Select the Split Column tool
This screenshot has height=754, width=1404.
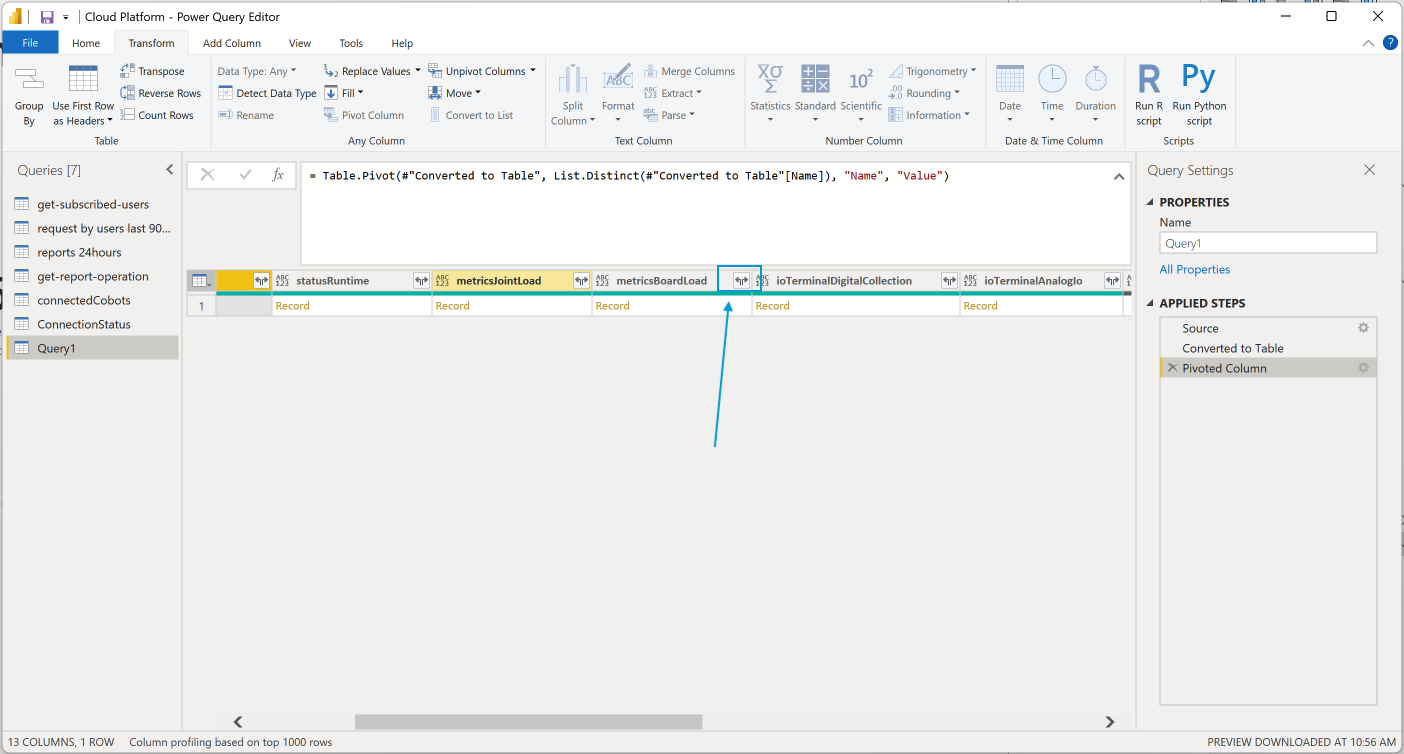(572, 95)
